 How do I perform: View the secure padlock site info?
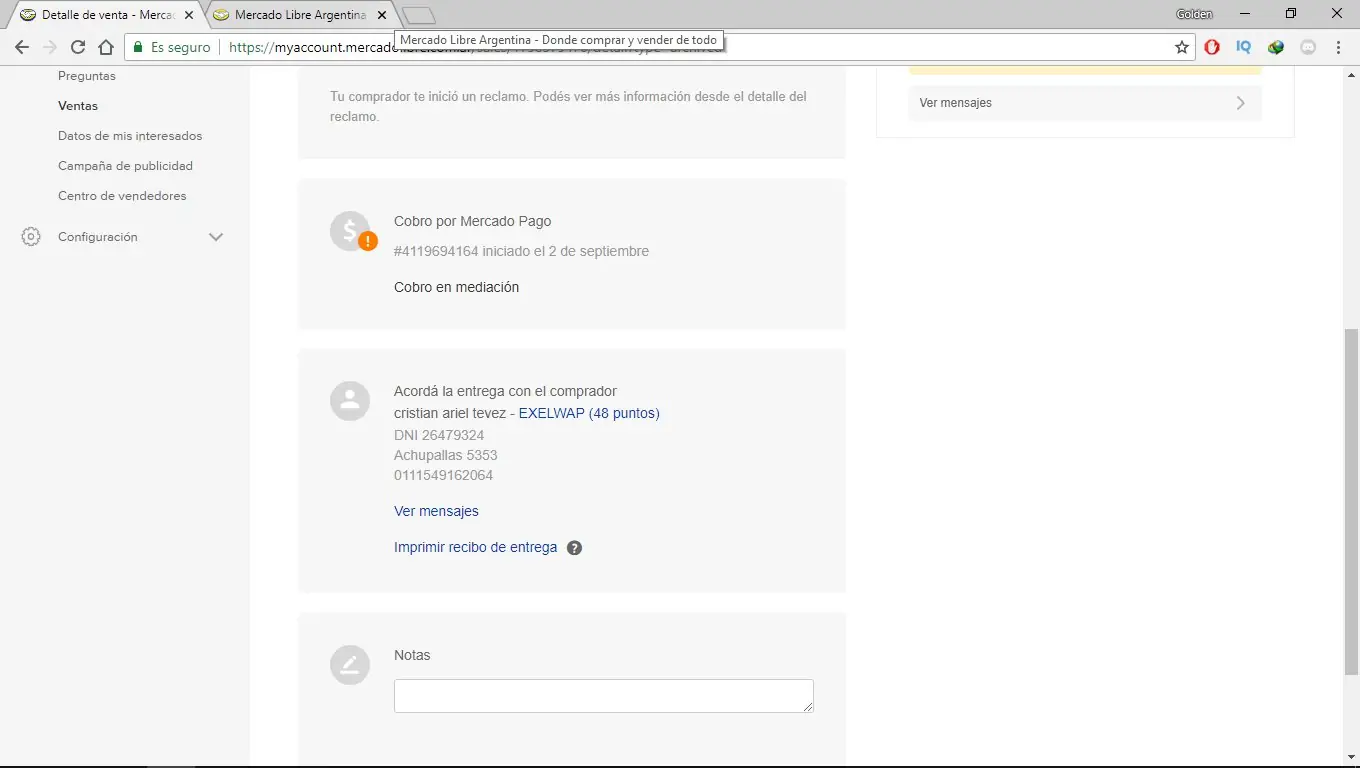(x=140, y=47)
